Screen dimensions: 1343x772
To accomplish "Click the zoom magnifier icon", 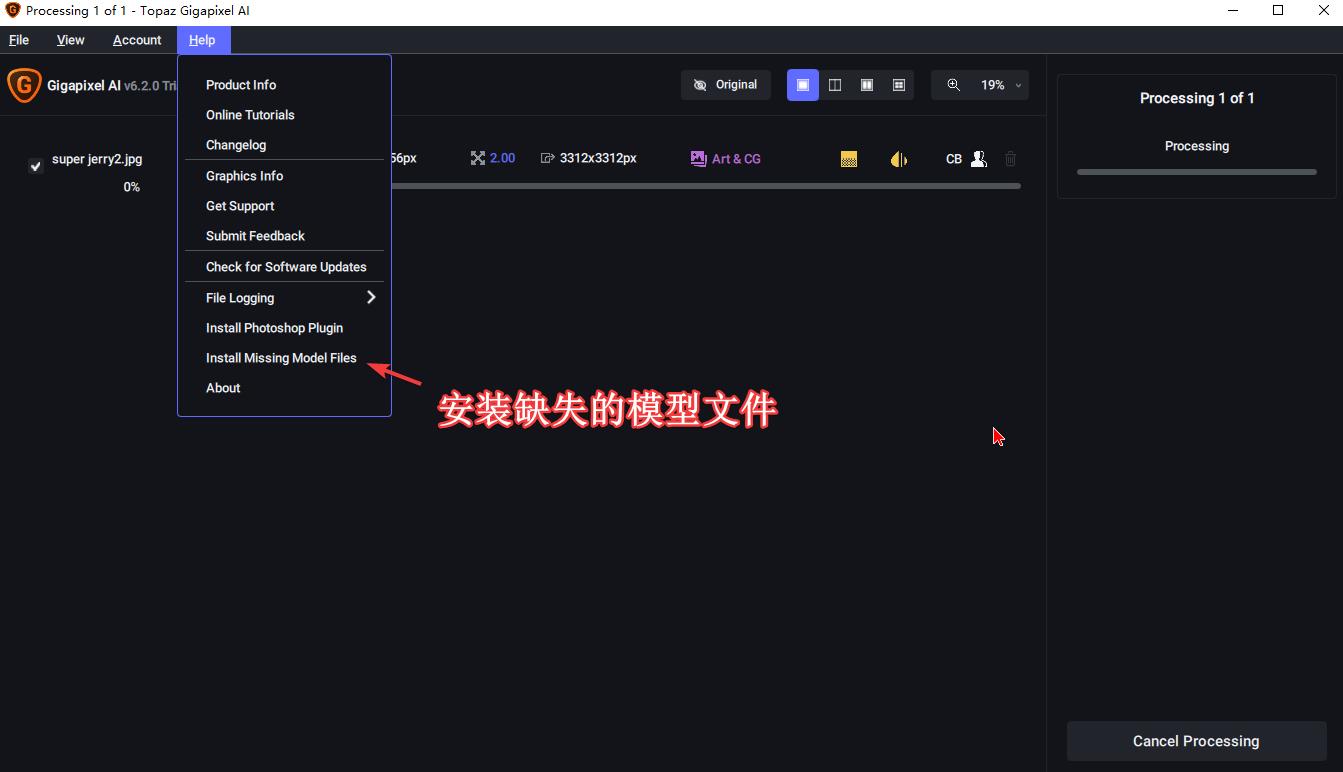I will point(954,85).
